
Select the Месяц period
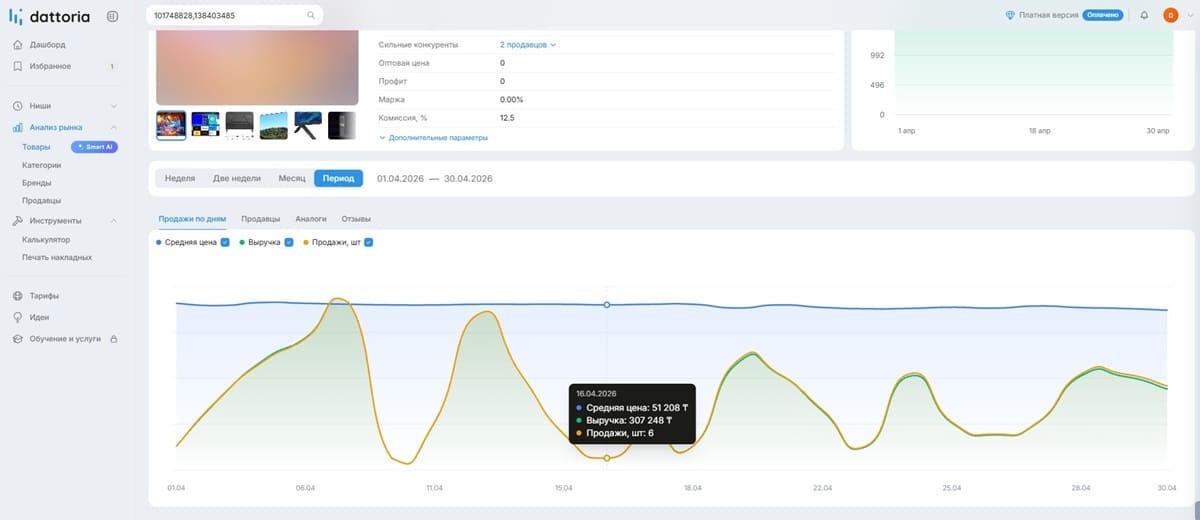coord(291,178)
